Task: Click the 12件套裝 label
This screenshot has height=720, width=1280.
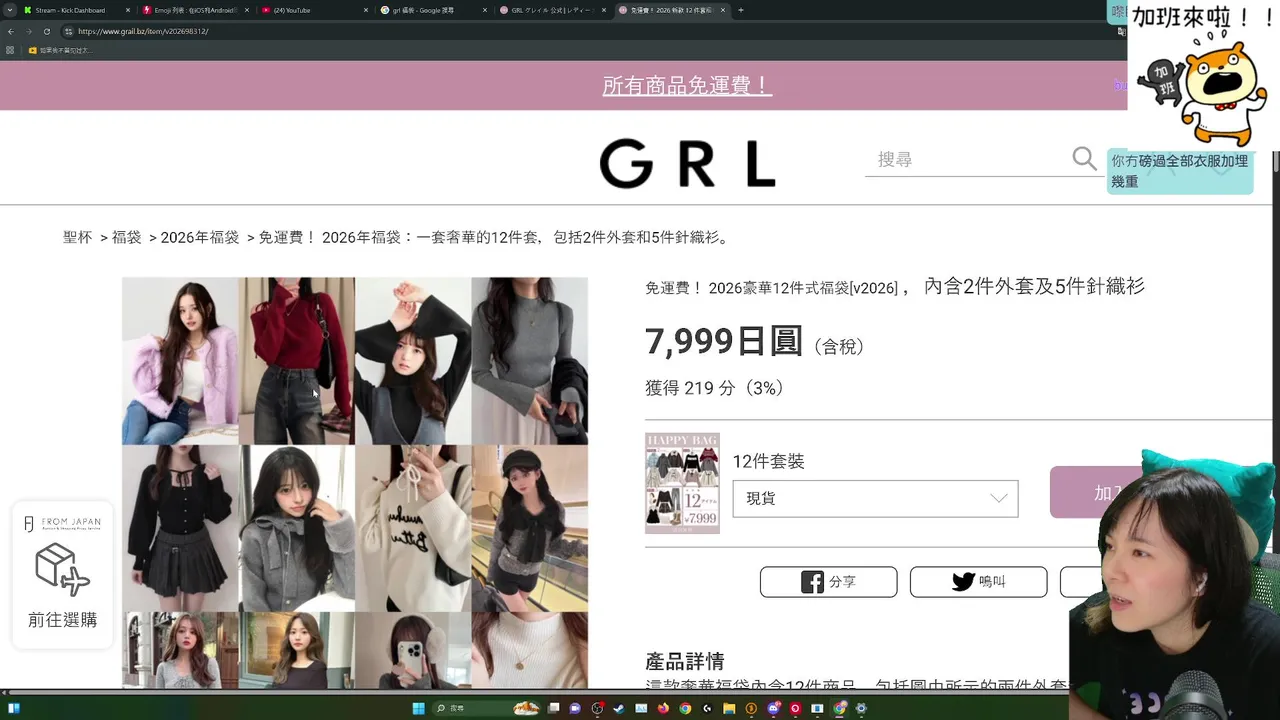Action: [x=768, y=461]
